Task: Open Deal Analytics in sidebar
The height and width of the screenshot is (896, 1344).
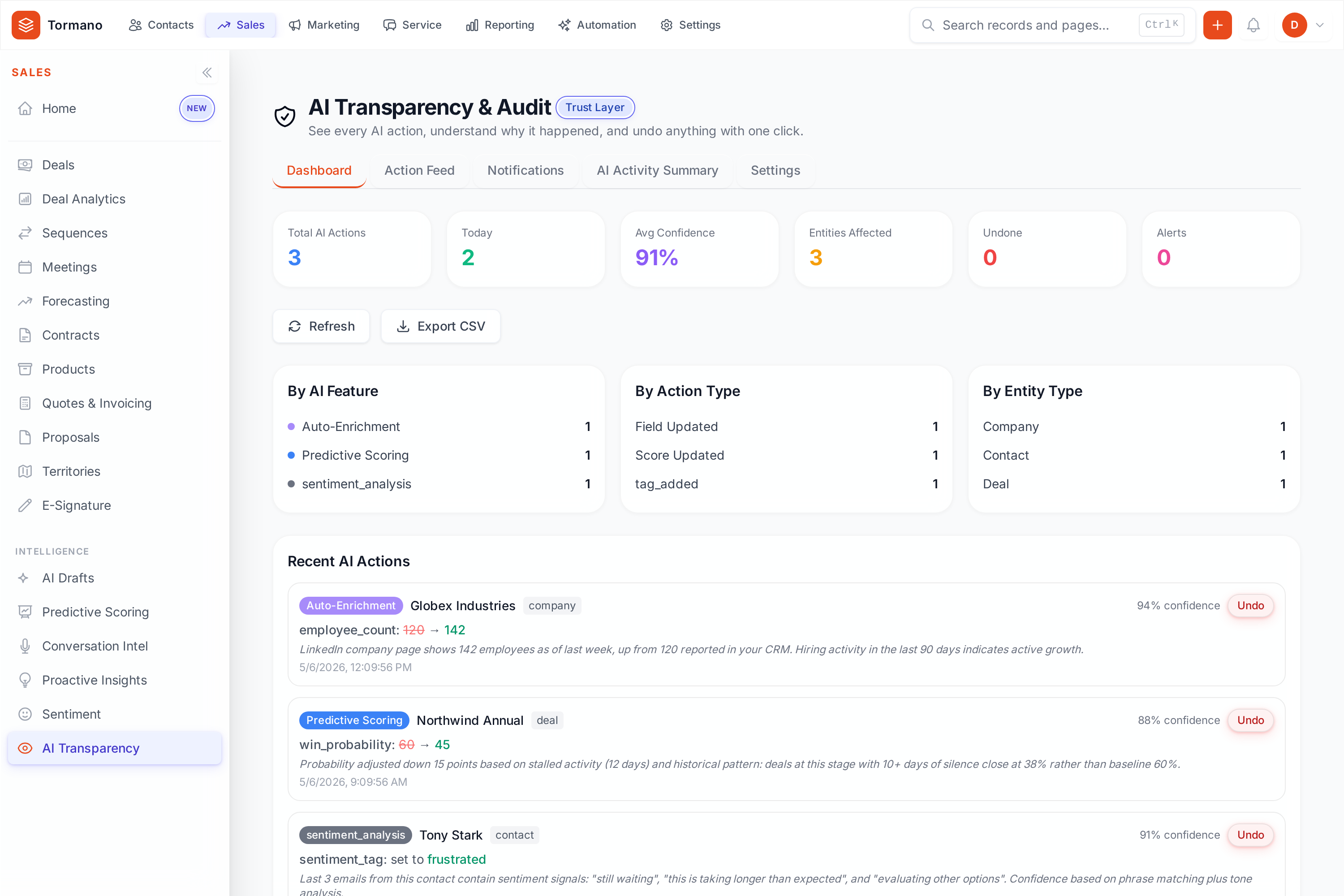Action: pos(115,199)
